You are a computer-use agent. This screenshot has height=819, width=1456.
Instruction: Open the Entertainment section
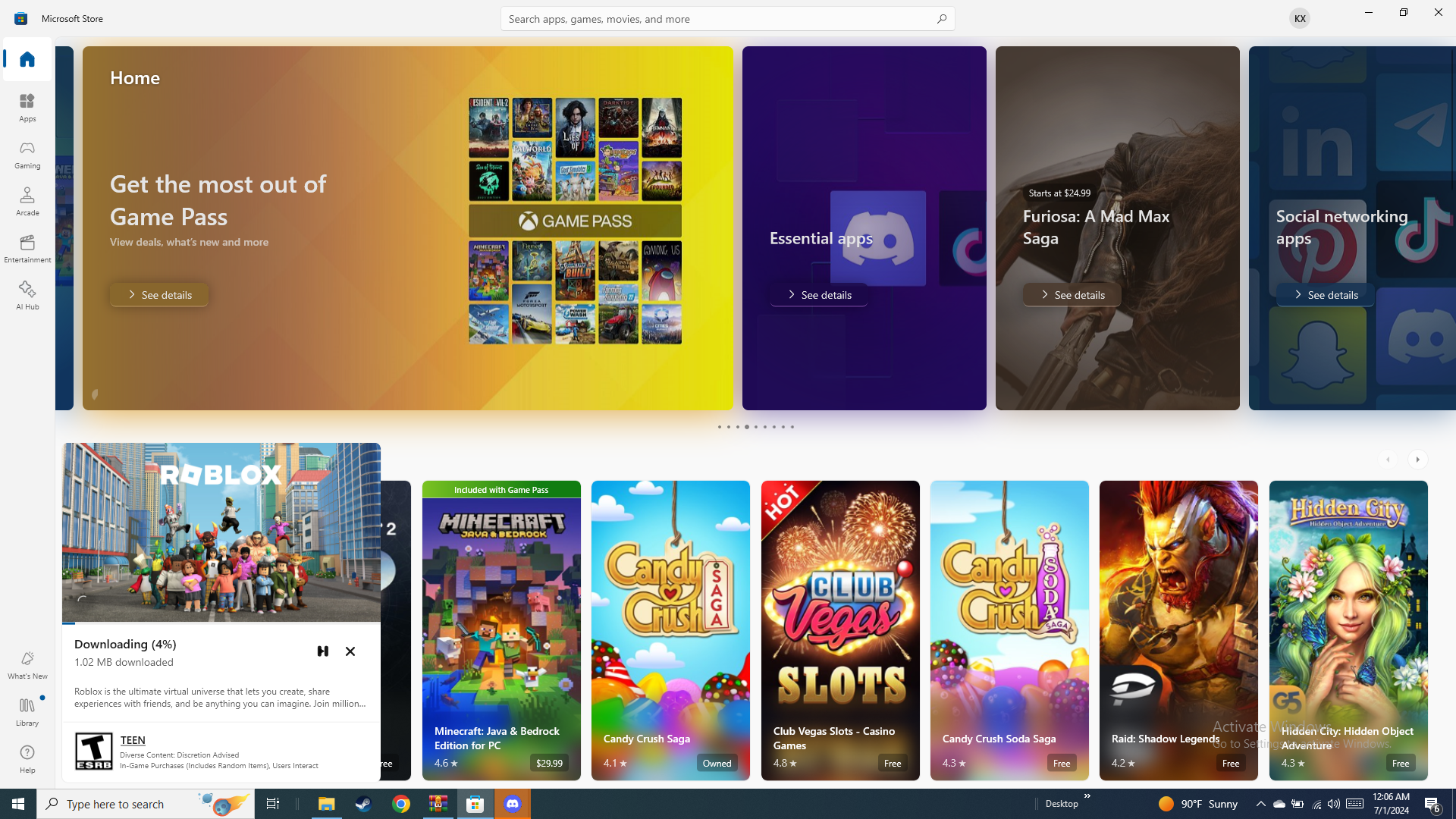point(27,248)
